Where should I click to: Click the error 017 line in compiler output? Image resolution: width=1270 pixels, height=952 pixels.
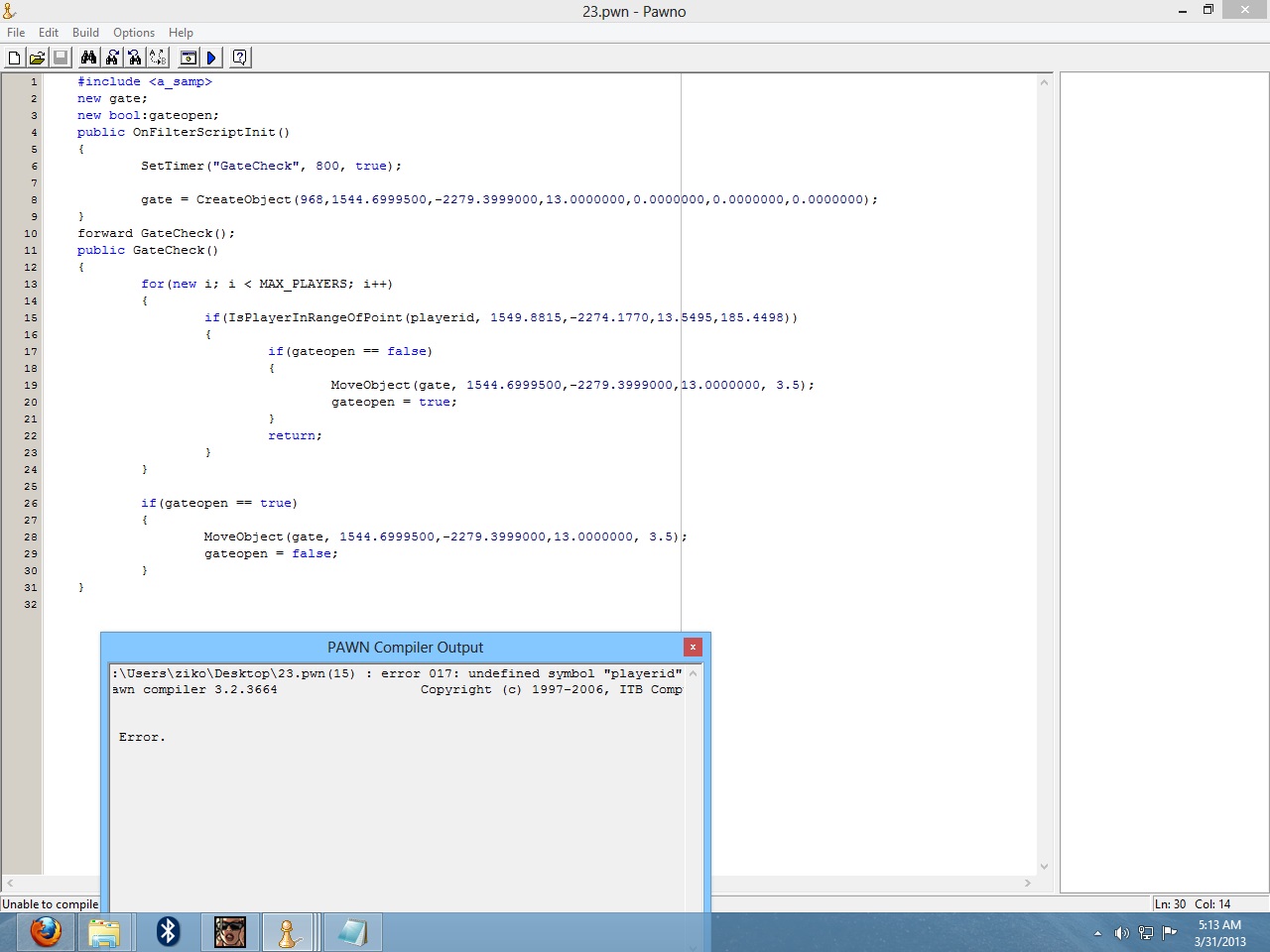pos(397,673)
